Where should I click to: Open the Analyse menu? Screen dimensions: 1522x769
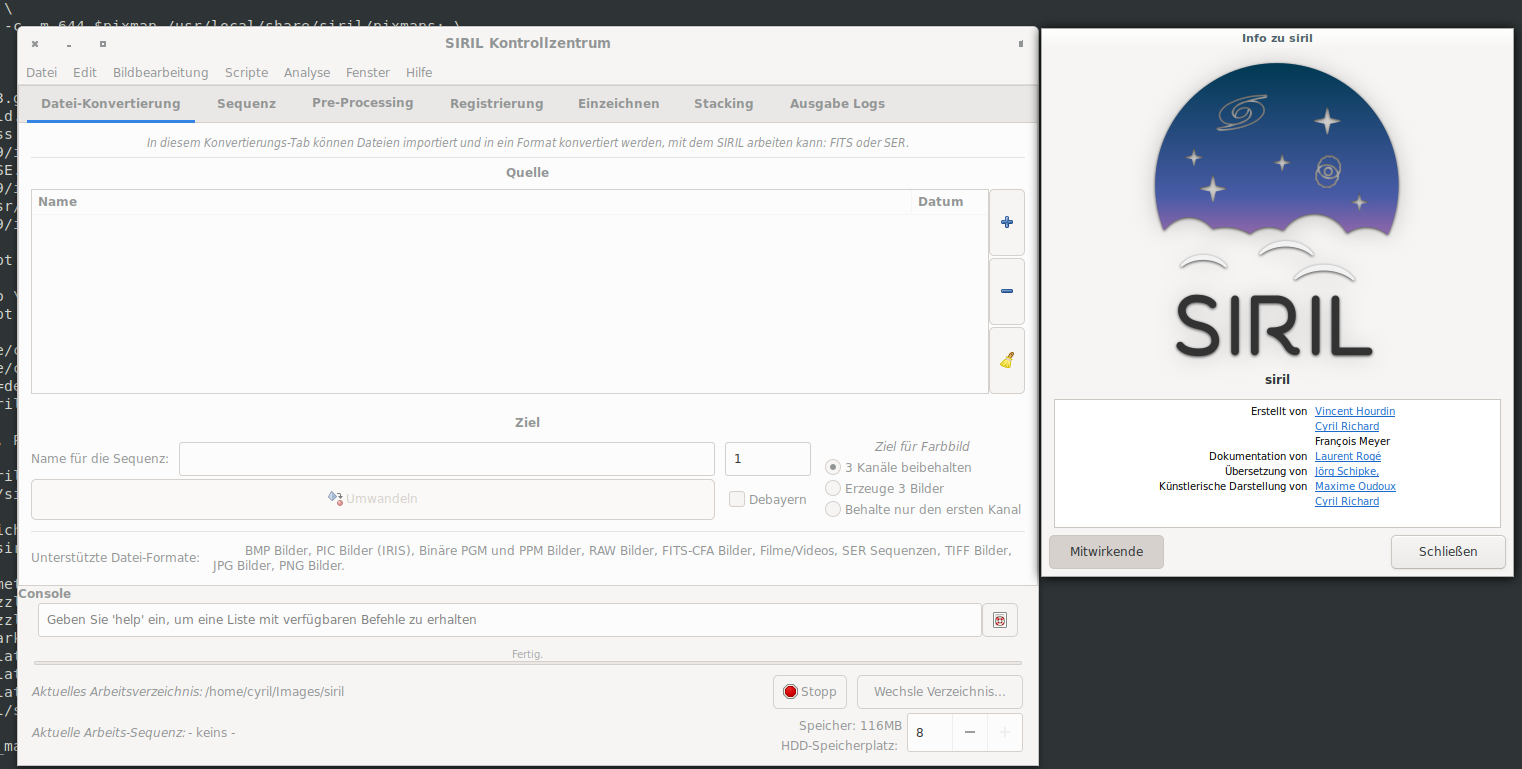[x=307, y=72]
